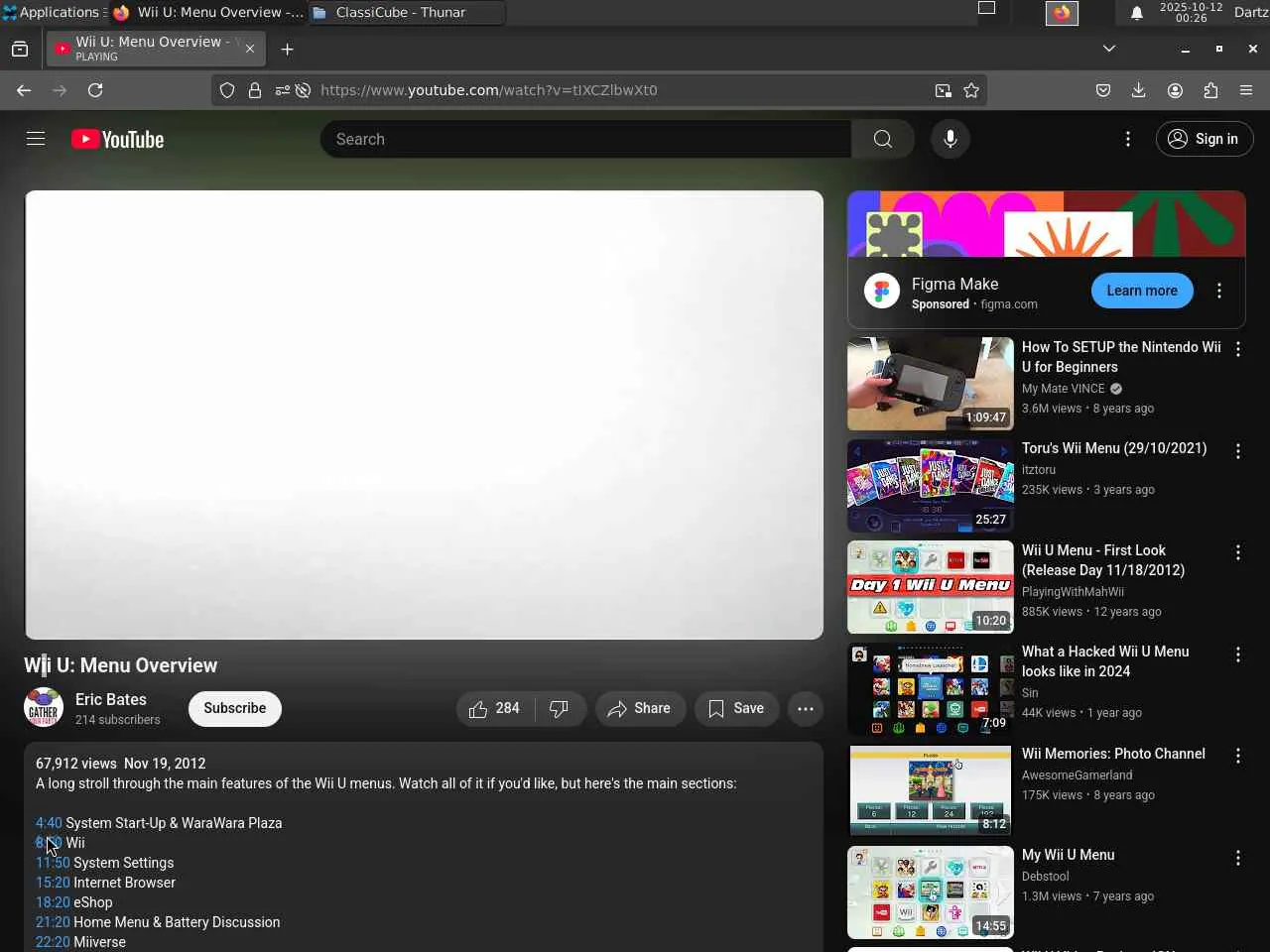Like the video with 284 likes
Screen dimensions: 1270x952
[x=495, y=708]
